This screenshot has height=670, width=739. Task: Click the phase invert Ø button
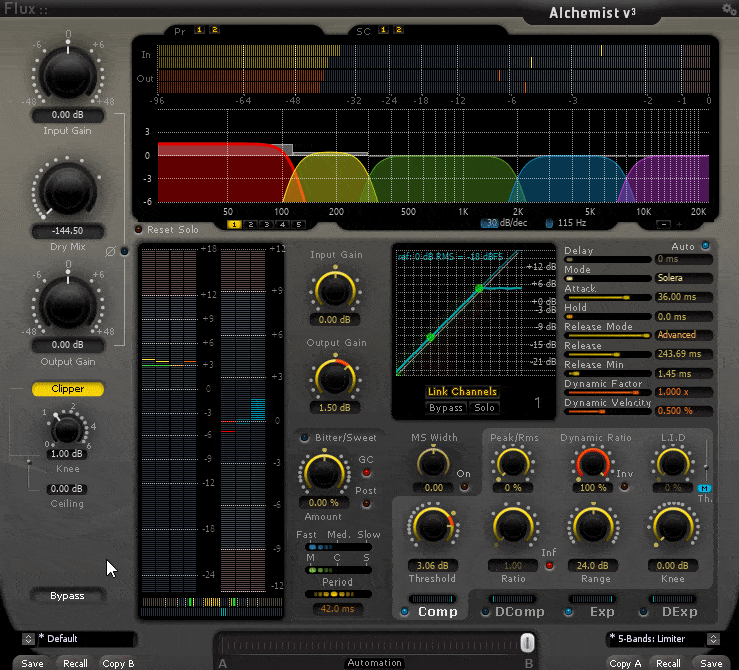[124, 251]
